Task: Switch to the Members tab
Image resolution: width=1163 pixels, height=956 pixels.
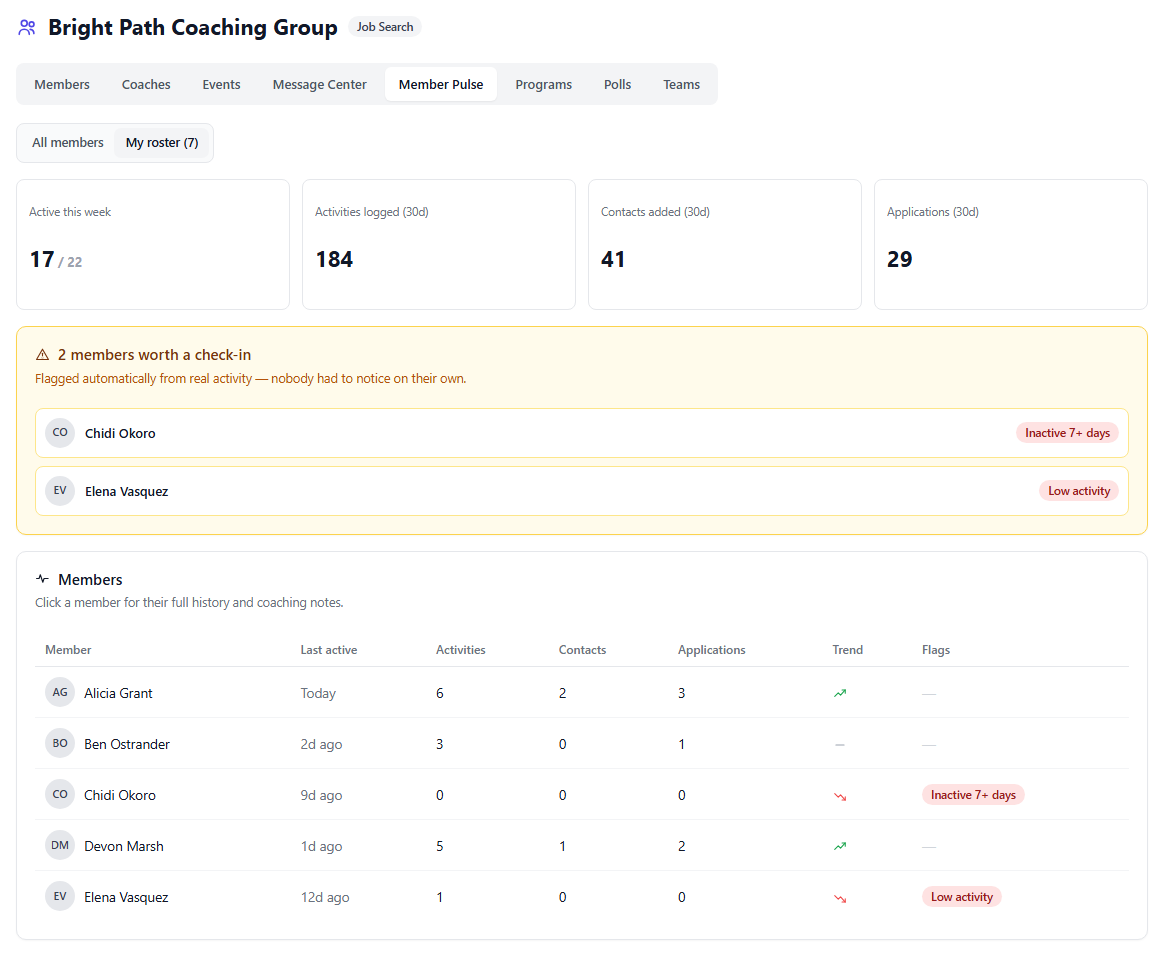Action: click(x=62, y=85)
